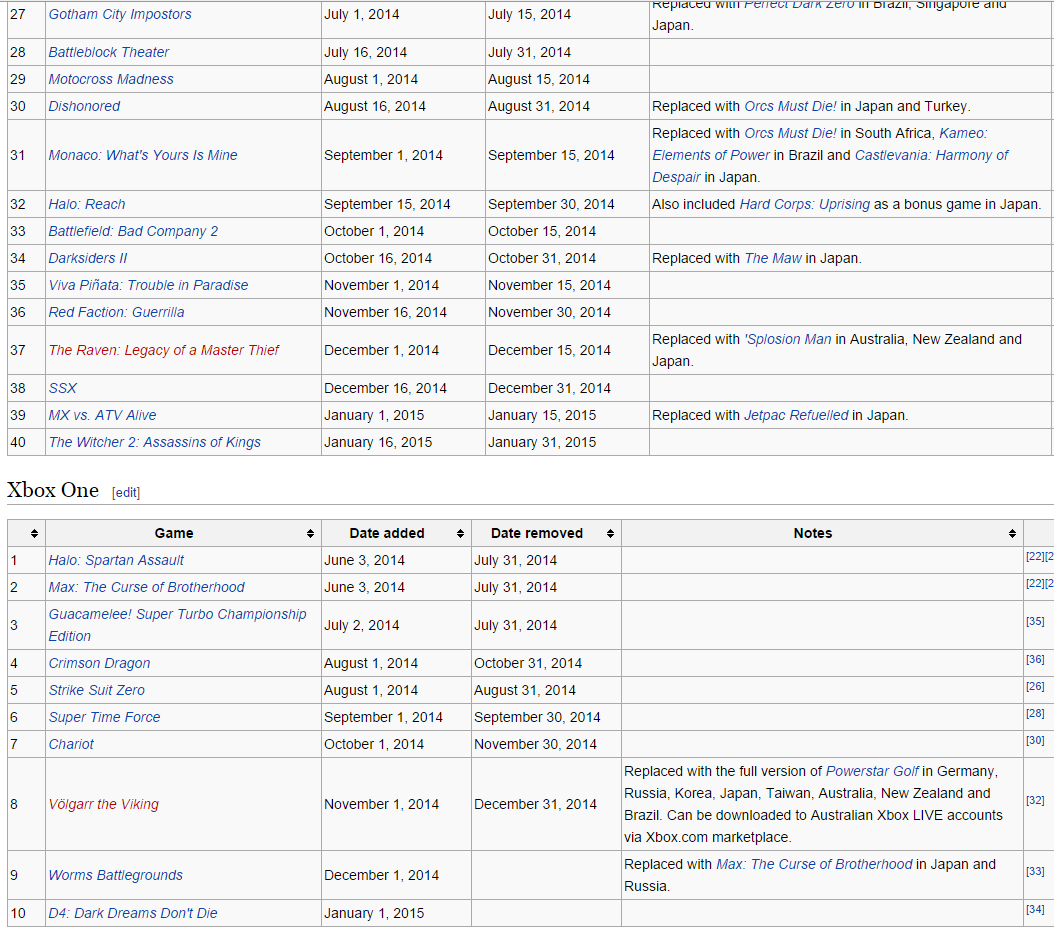1054x940 pixels.
Task: Open MX vs. ATV Alive link
Action: click(102, 415)
